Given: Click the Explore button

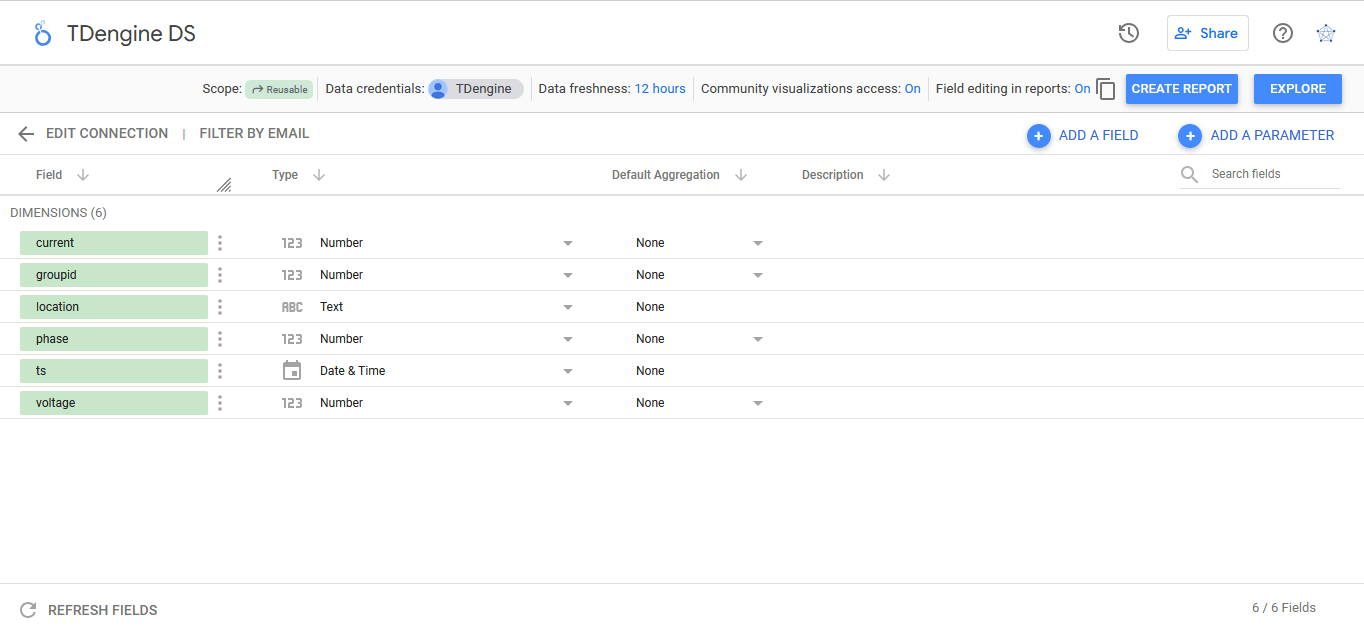Looking at the screenshot, I should 1297,89.
